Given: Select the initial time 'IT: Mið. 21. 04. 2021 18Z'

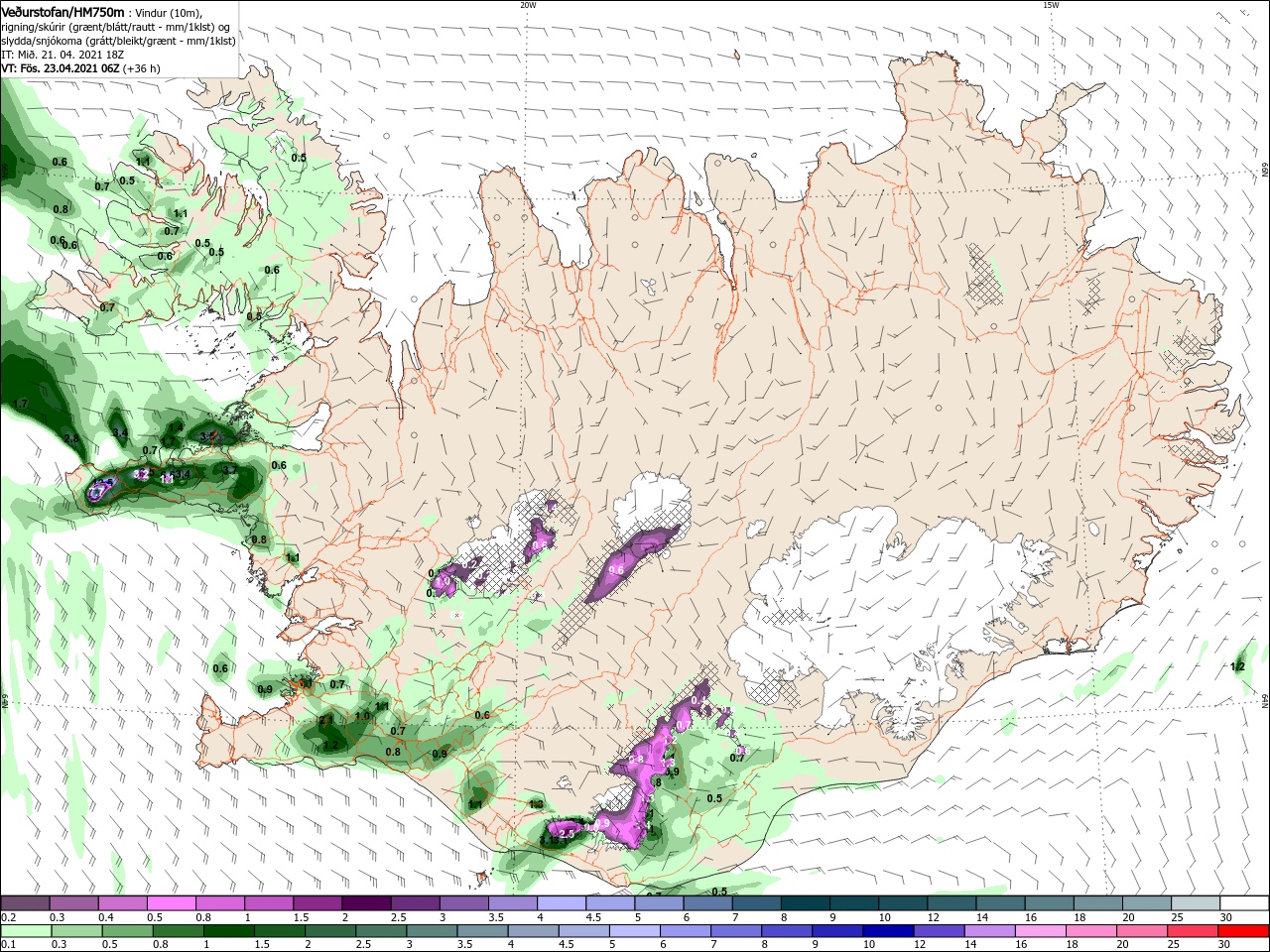Looking at the screenshot, I should [x=62, y=55].
